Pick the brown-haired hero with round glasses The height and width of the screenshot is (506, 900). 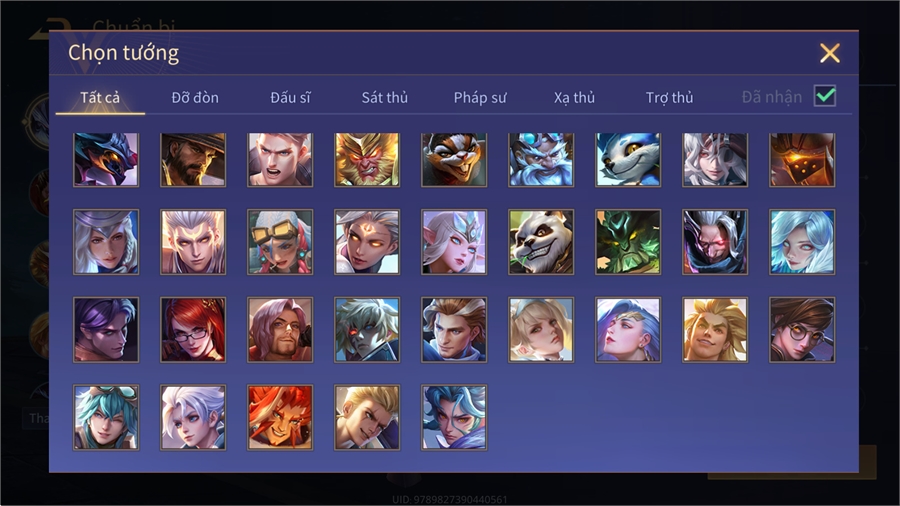802,329
